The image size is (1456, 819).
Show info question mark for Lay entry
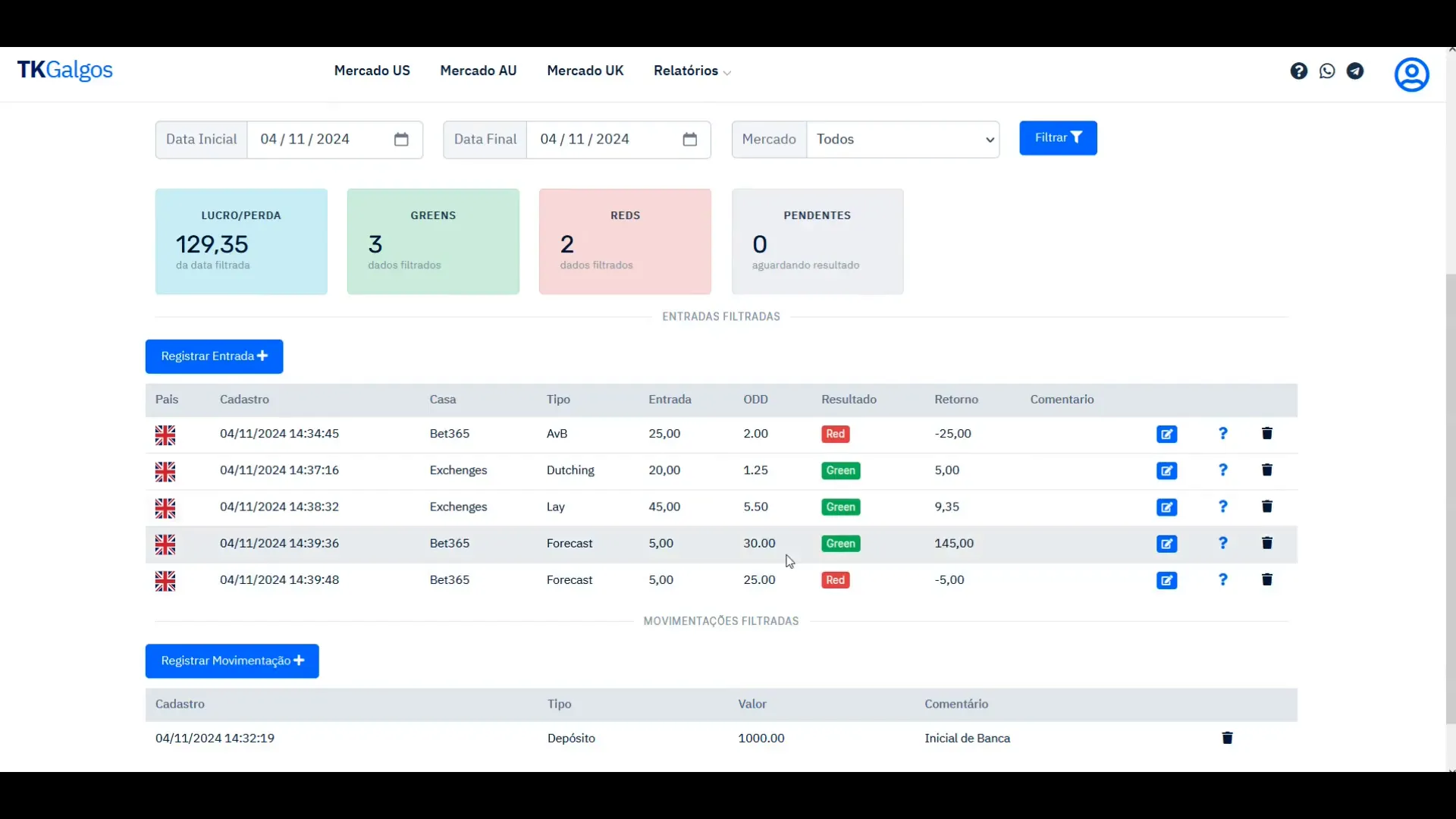1222,507
